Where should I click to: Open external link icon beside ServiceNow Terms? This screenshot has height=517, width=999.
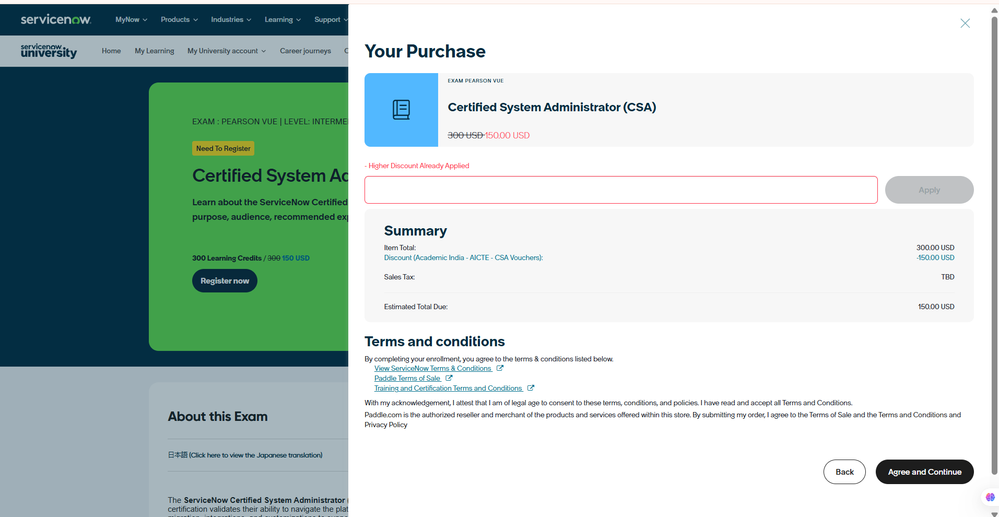[x=500, y=368]
